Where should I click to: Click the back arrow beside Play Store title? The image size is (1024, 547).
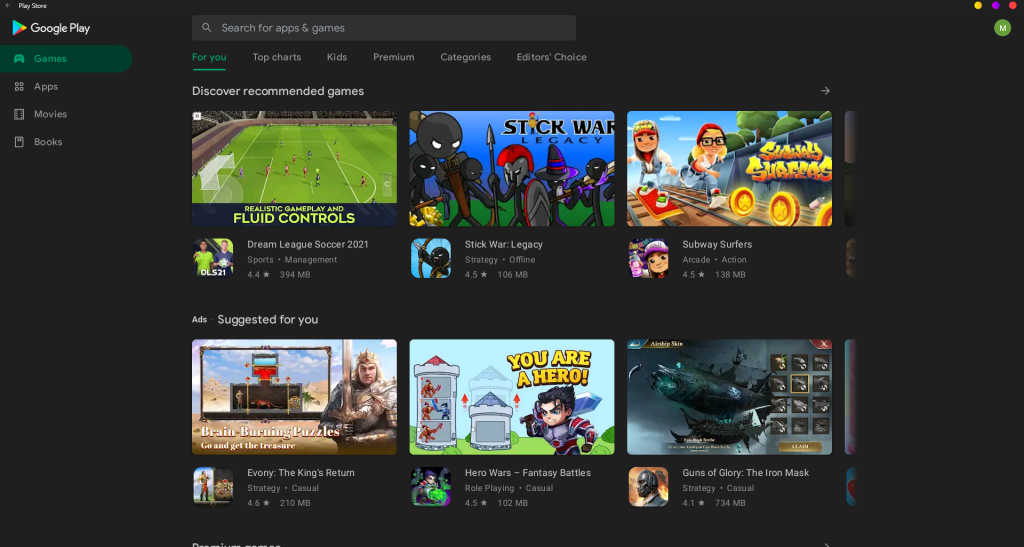click(x=7, y=5)
